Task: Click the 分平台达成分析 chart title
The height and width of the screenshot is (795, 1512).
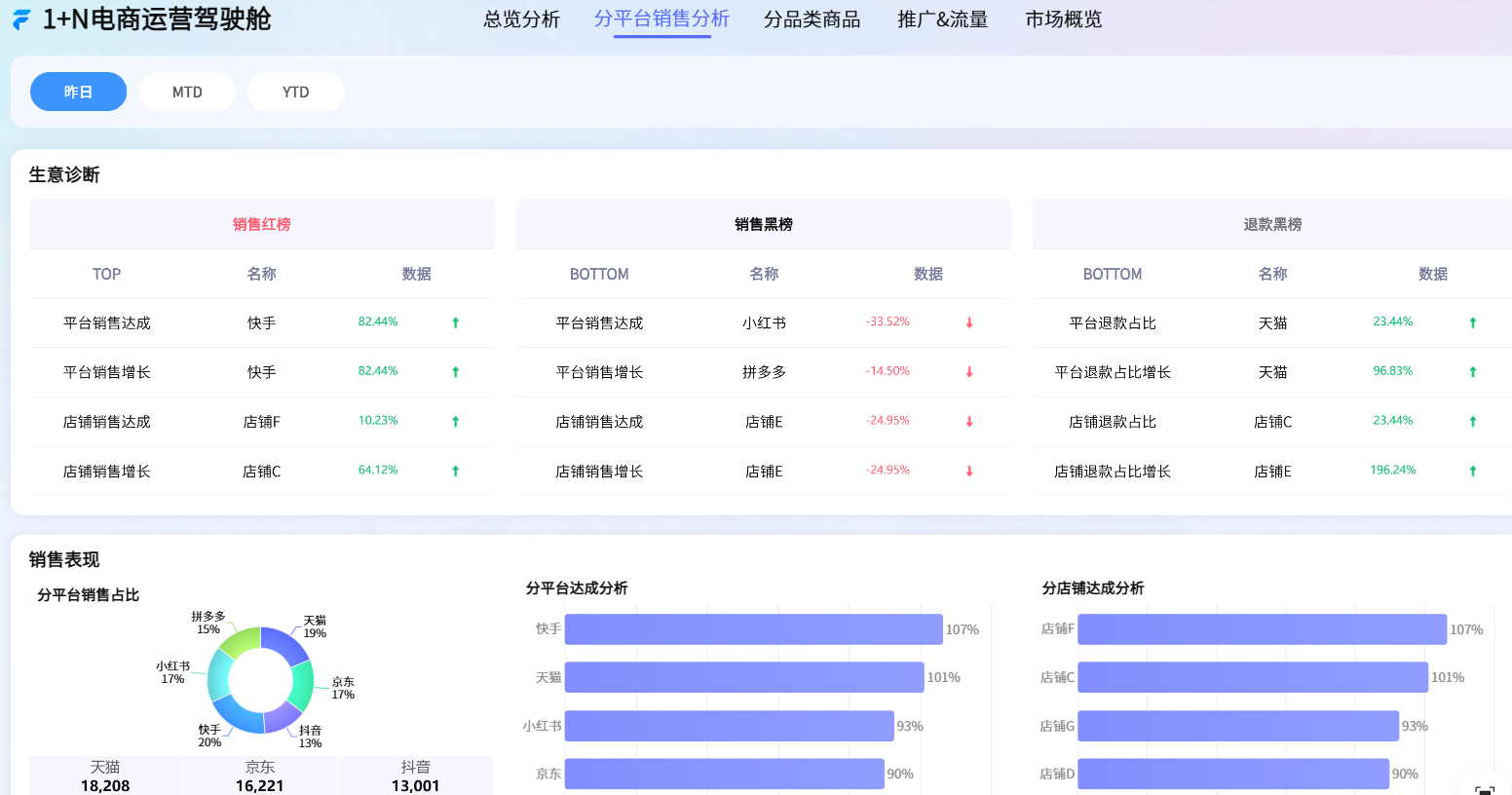Action: click(x=577, y=587)
